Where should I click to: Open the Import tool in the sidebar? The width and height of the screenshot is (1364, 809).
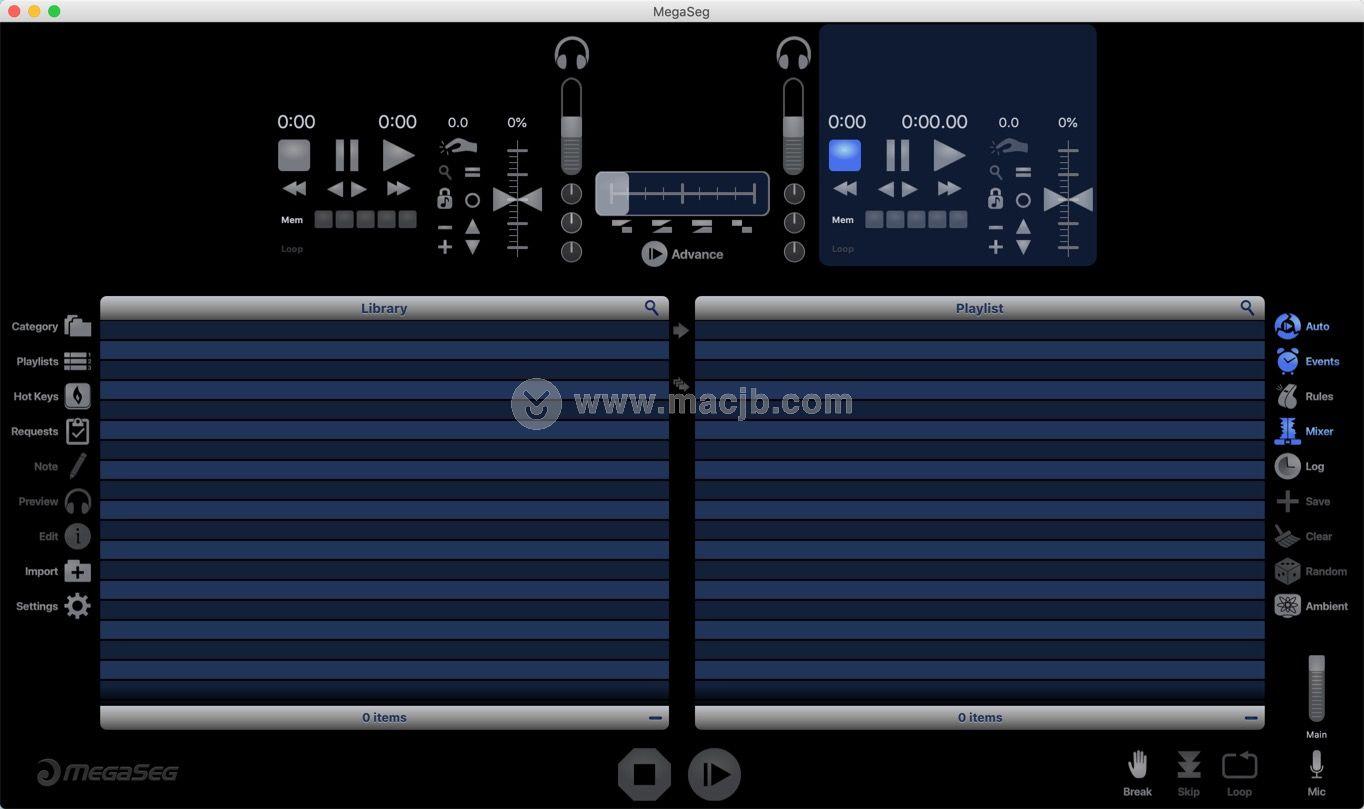pyautogui.click(x=77, y=571)
